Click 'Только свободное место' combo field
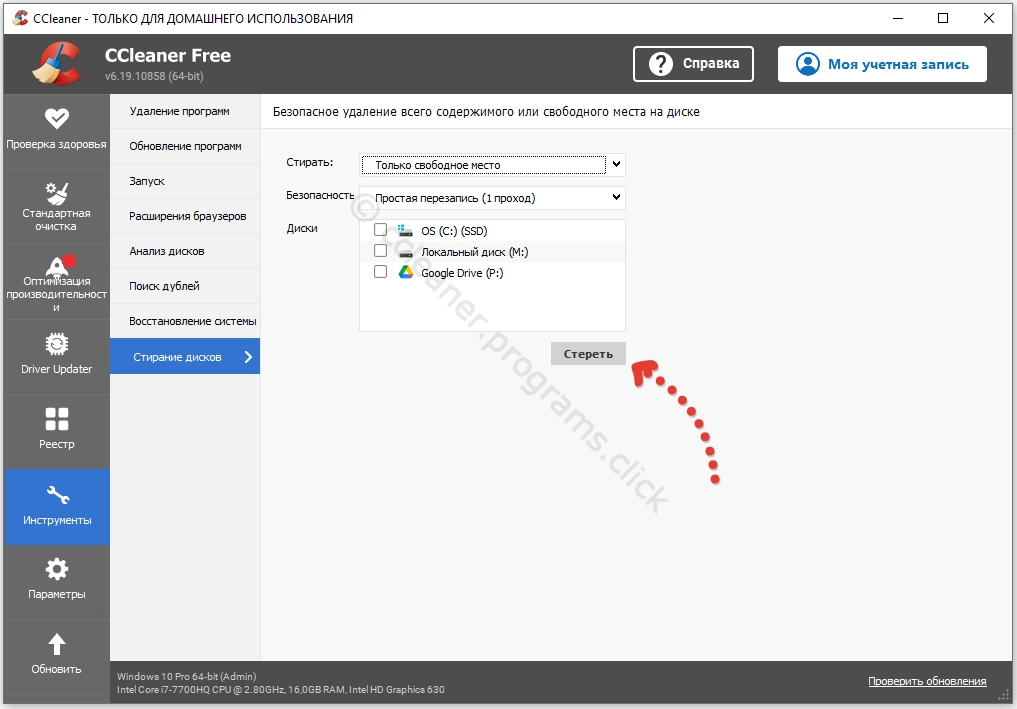 (492, 165)
